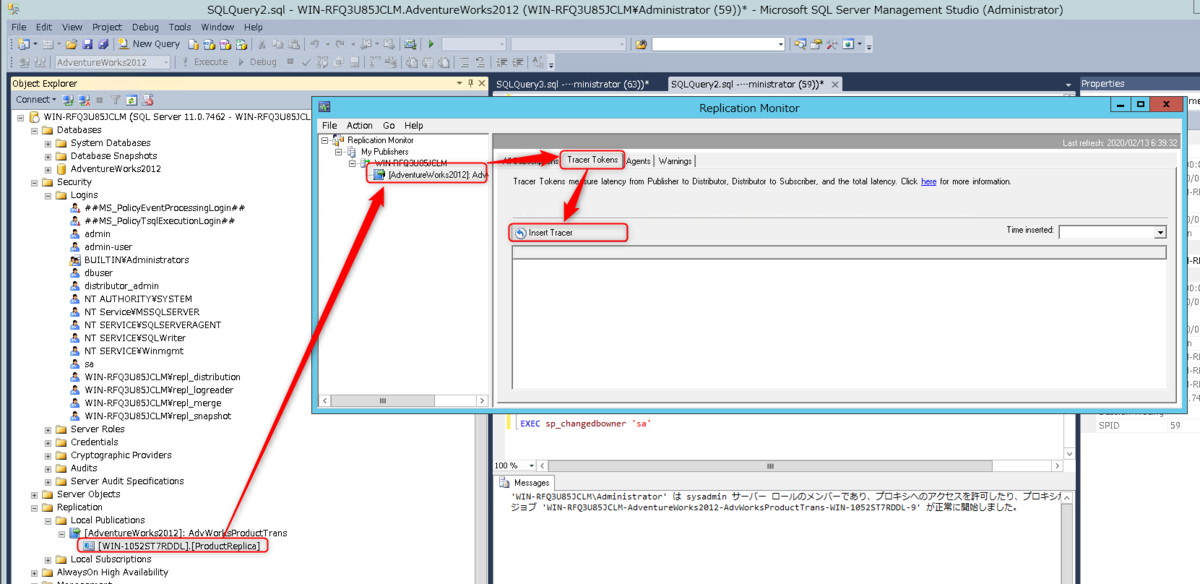This screenshot has height=584, width=1200.
Task: Click the wrench and tools toolbar icon at right
Action: point(832,44)
